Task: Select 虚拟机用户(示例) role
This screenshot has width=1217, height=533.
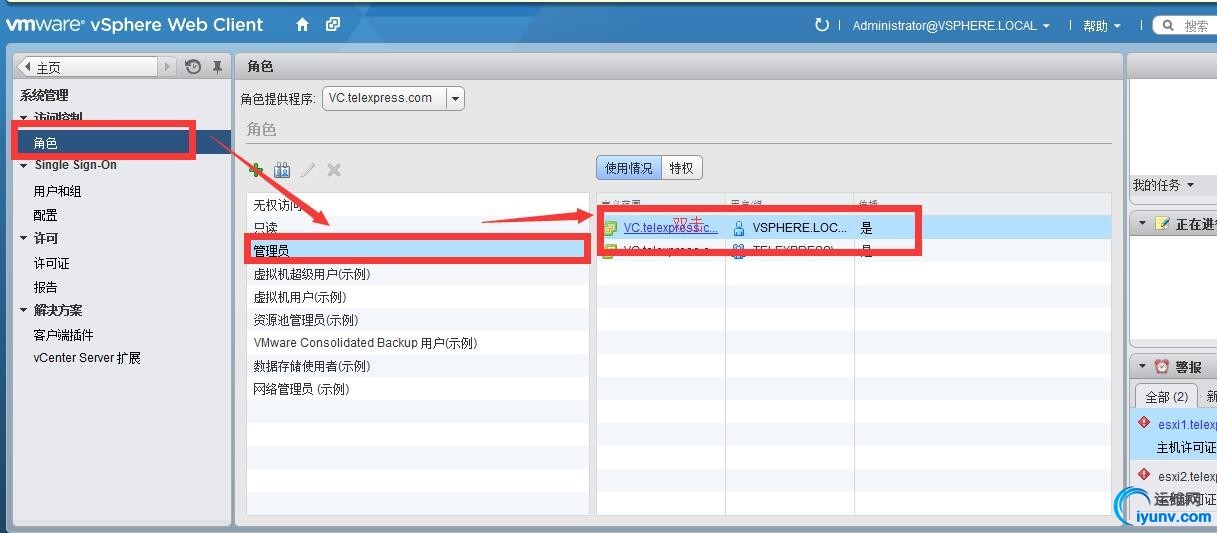Action: [x=418, y=297]
